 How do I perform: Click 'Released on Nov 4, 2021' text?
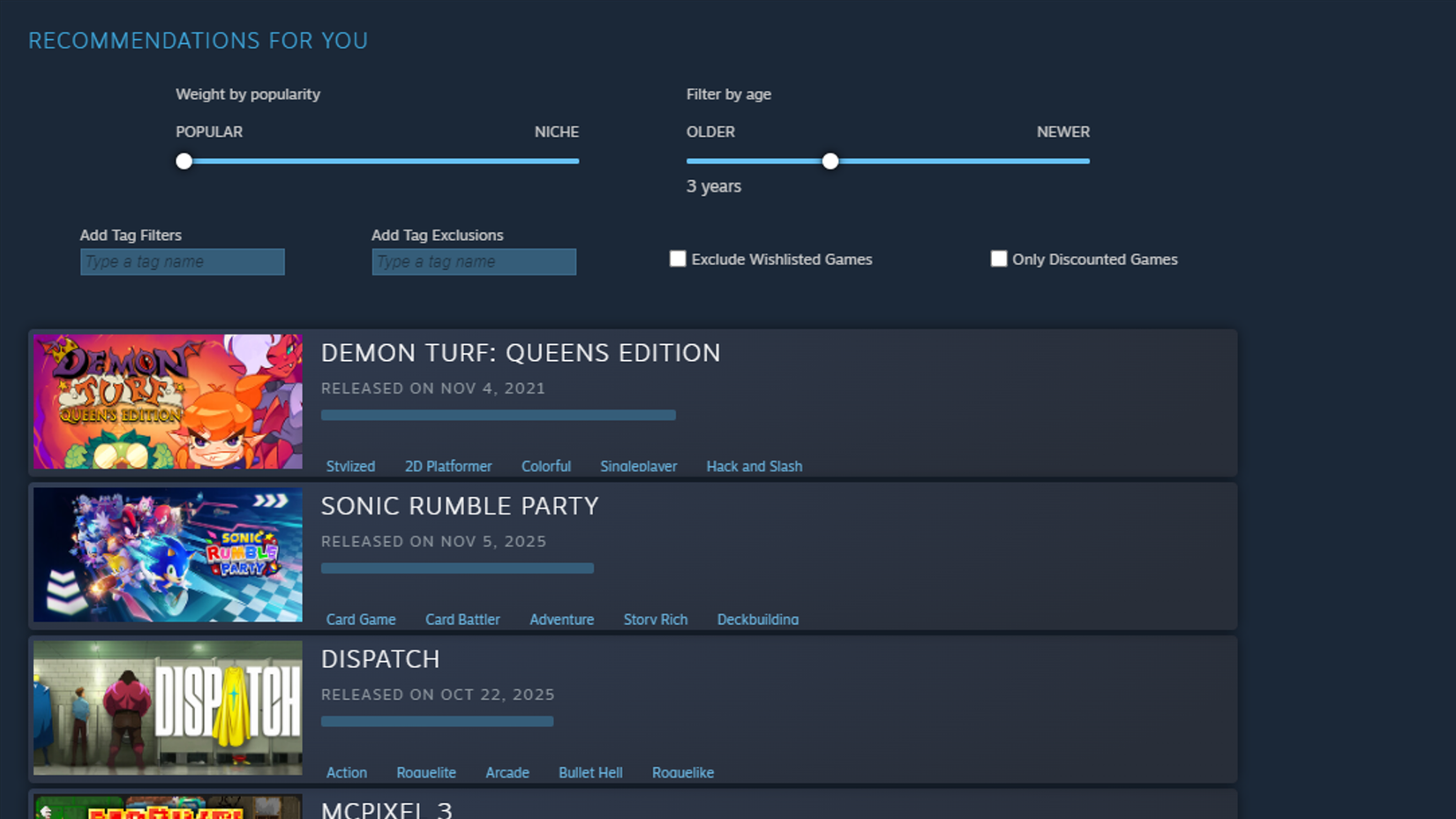point(433,388)
